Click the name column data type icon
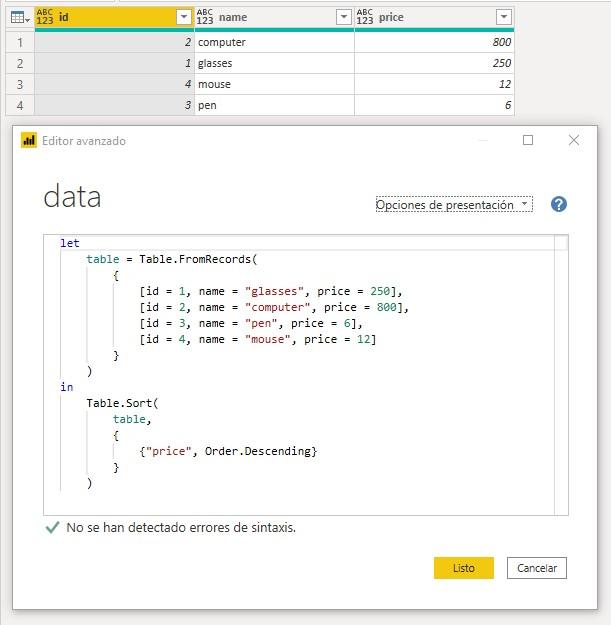This screenshot has width=611, height=625. tap(205, 17)
